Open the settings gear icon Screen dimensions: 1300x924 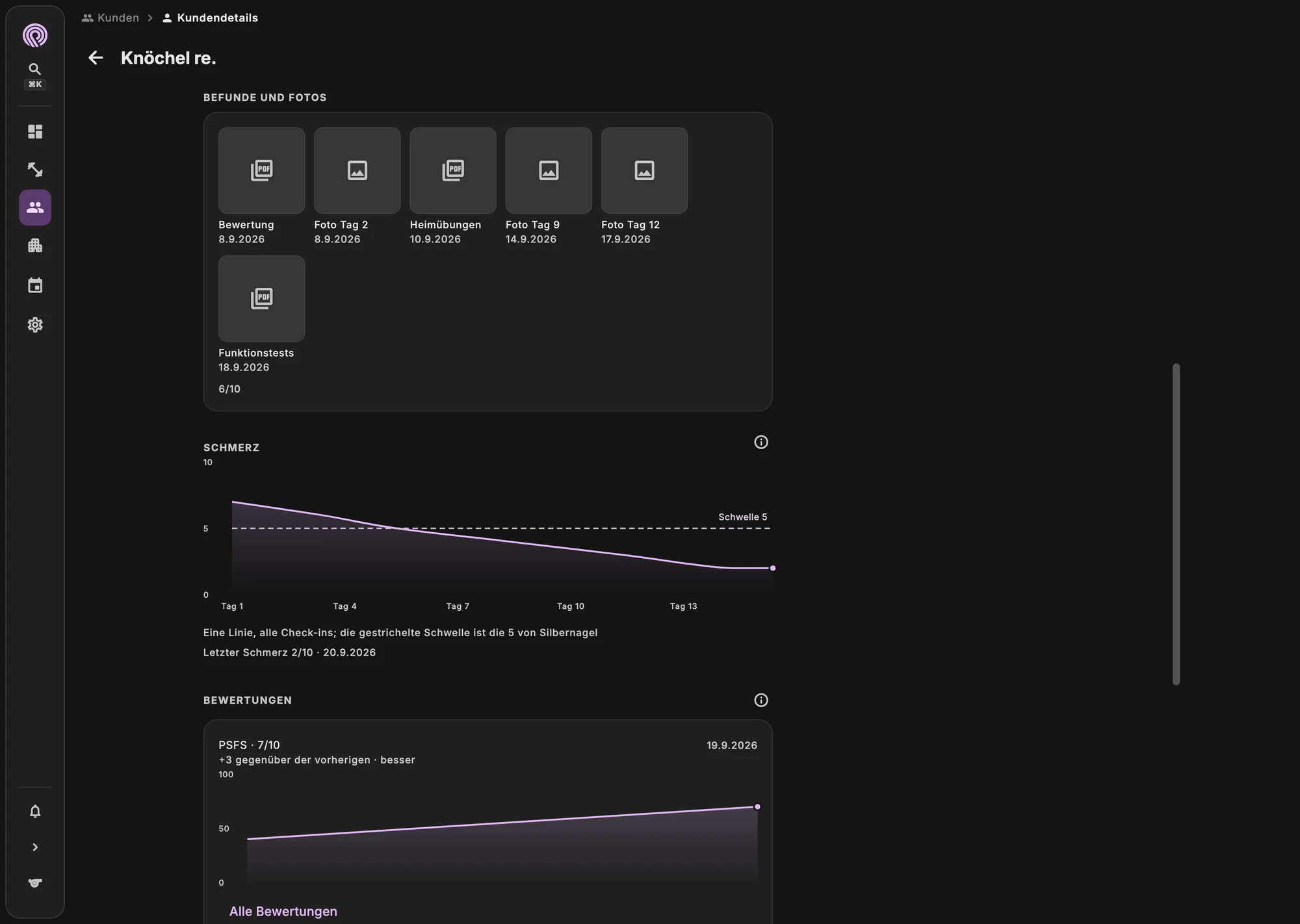point(35,324)
